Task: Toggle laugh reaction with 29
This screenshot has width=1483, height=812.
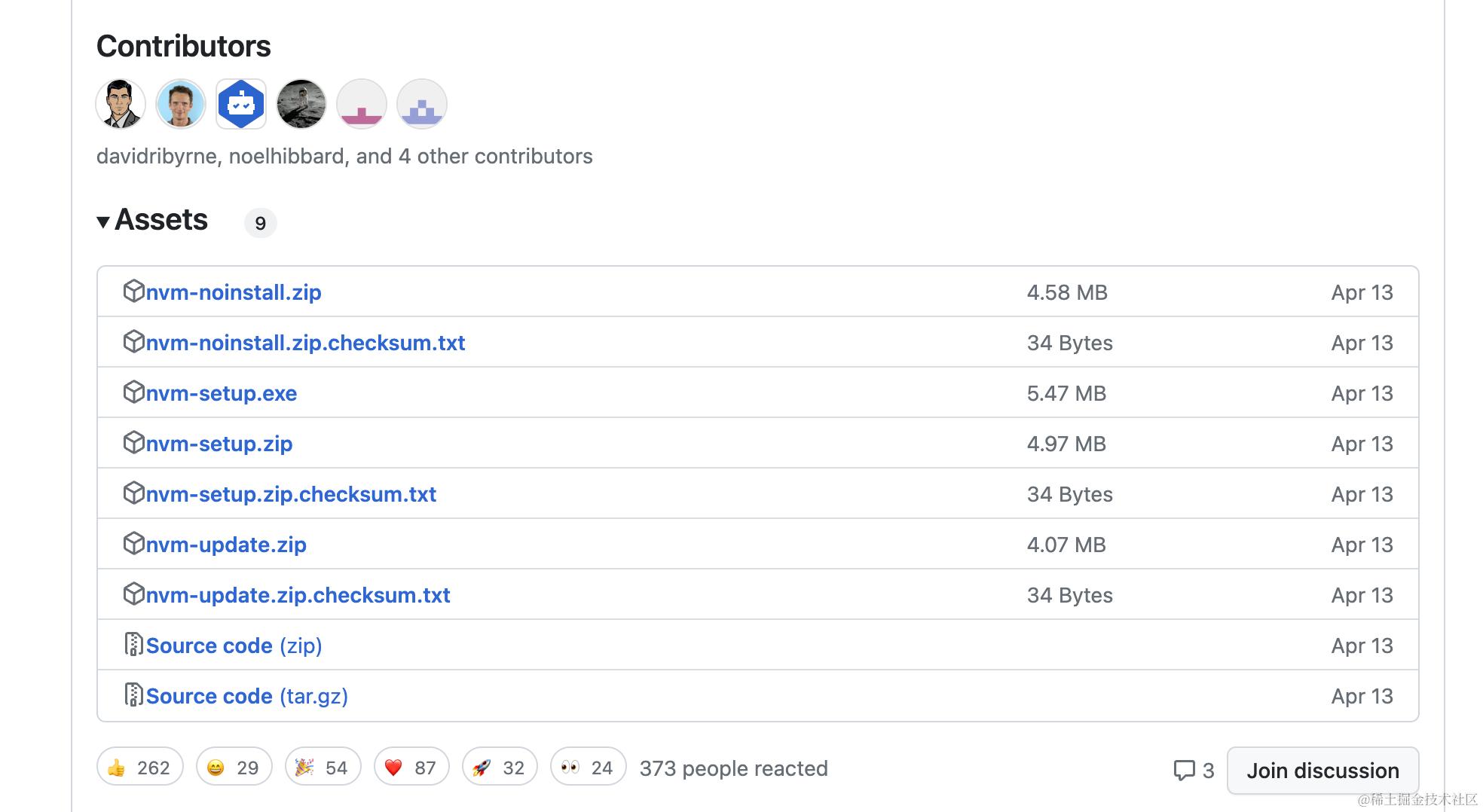Action: [x=234, y=767]
